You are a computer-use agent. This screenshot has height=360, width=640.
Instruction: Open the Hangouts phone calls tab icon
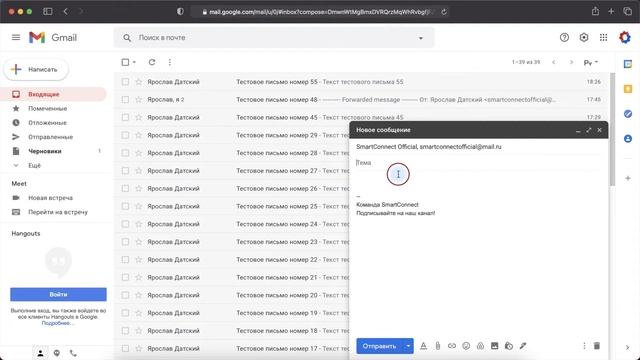coord(73,353)
